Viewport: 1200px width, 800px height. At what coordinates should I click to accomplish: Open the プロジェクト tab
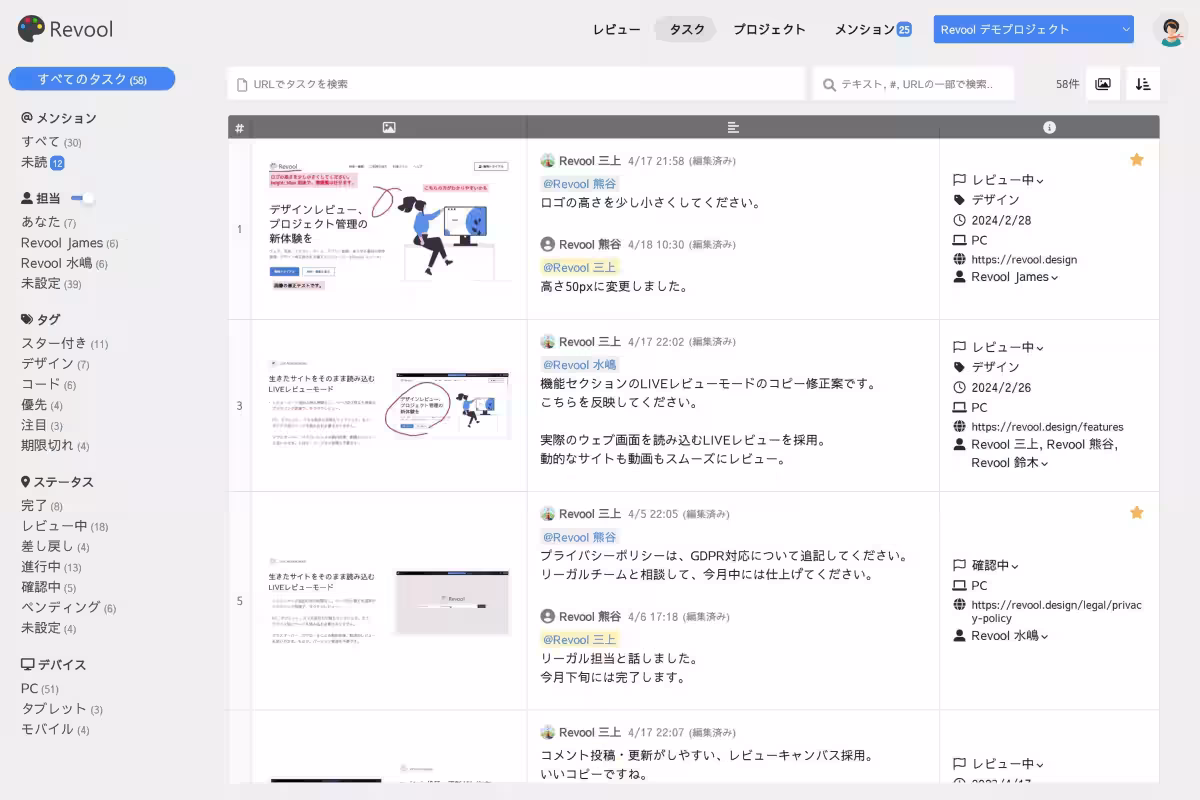click(x=770, y=29)
